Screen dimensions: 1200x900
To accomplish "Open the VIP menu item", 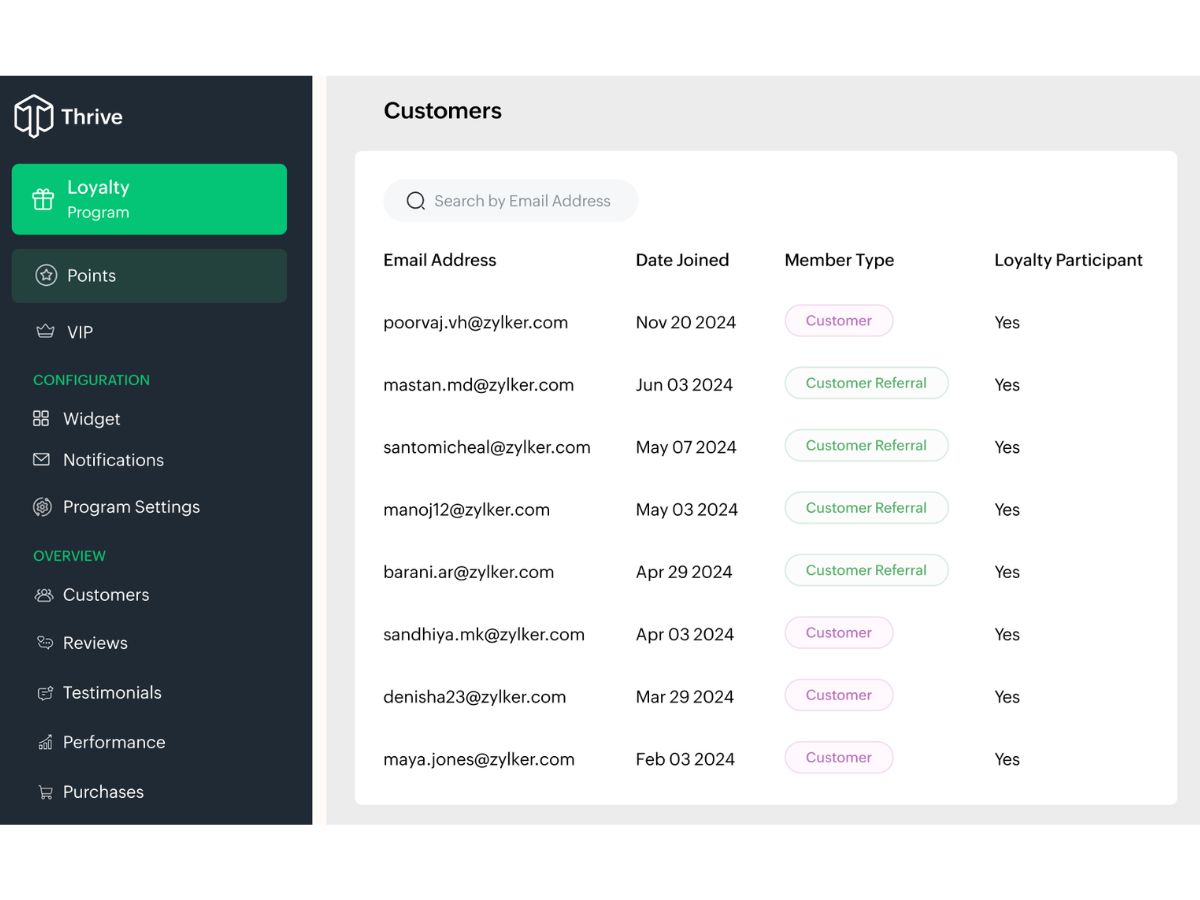I will (x=80, y=332).
